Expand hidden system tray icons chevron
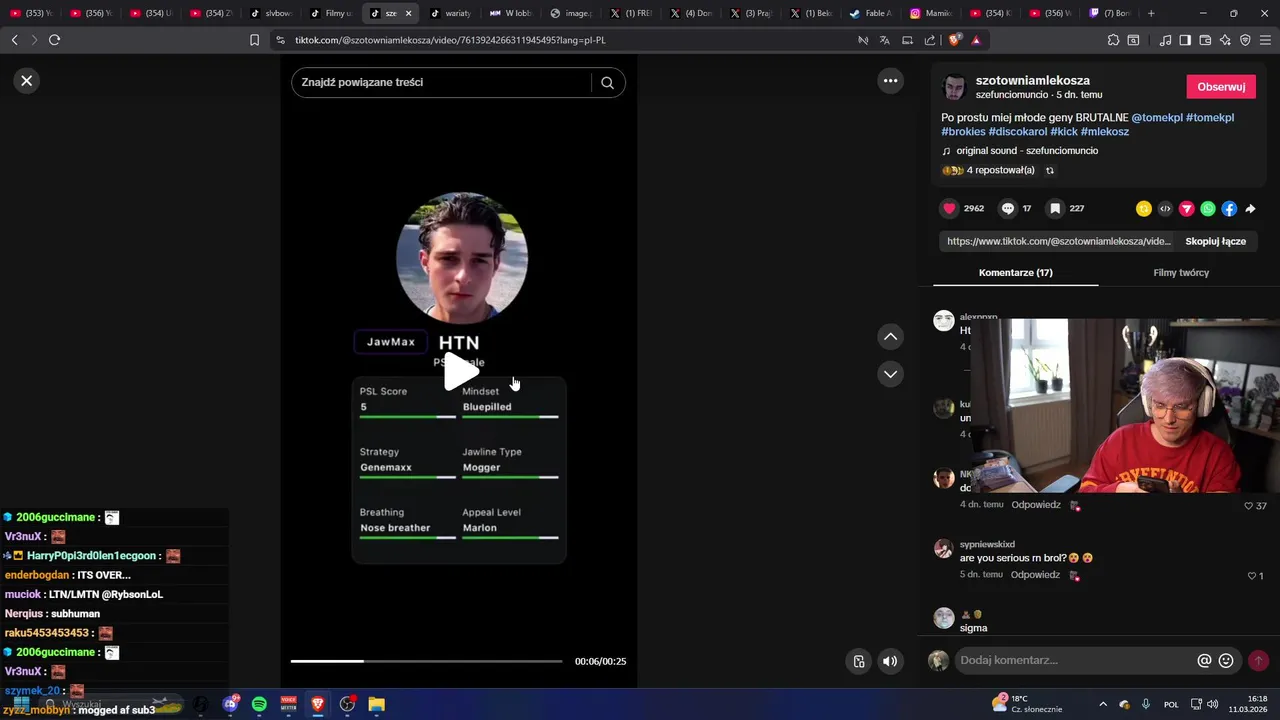This screenshot has height=720, width=1280. (x=1103, y=704)
